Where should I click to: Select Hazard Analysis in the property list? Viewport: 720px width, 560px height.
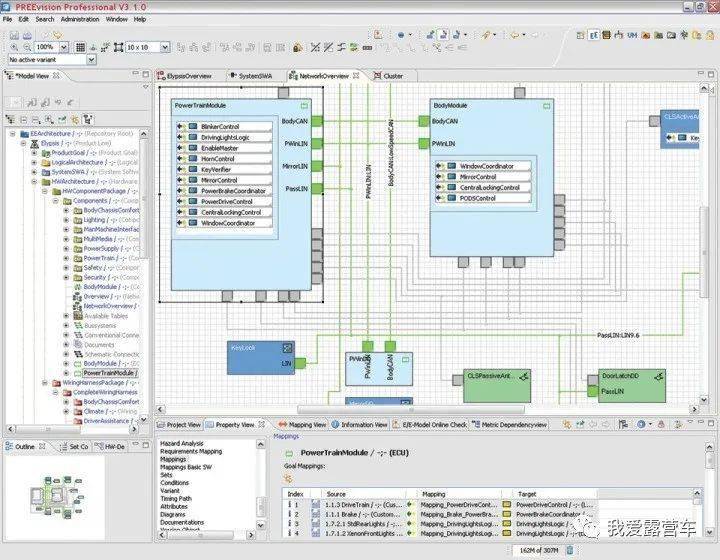pyautogui.click(x=181, y=443)
